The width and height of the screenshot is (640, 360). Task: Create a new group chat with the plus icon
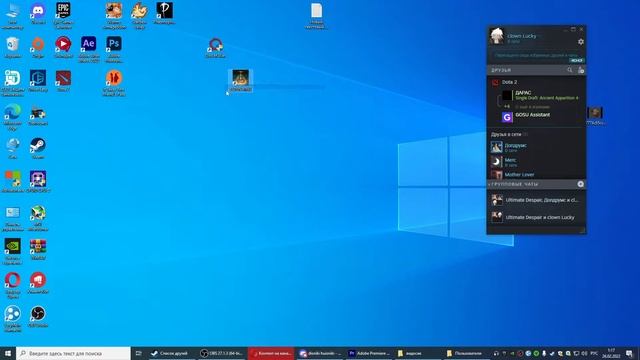click(580, 184)
